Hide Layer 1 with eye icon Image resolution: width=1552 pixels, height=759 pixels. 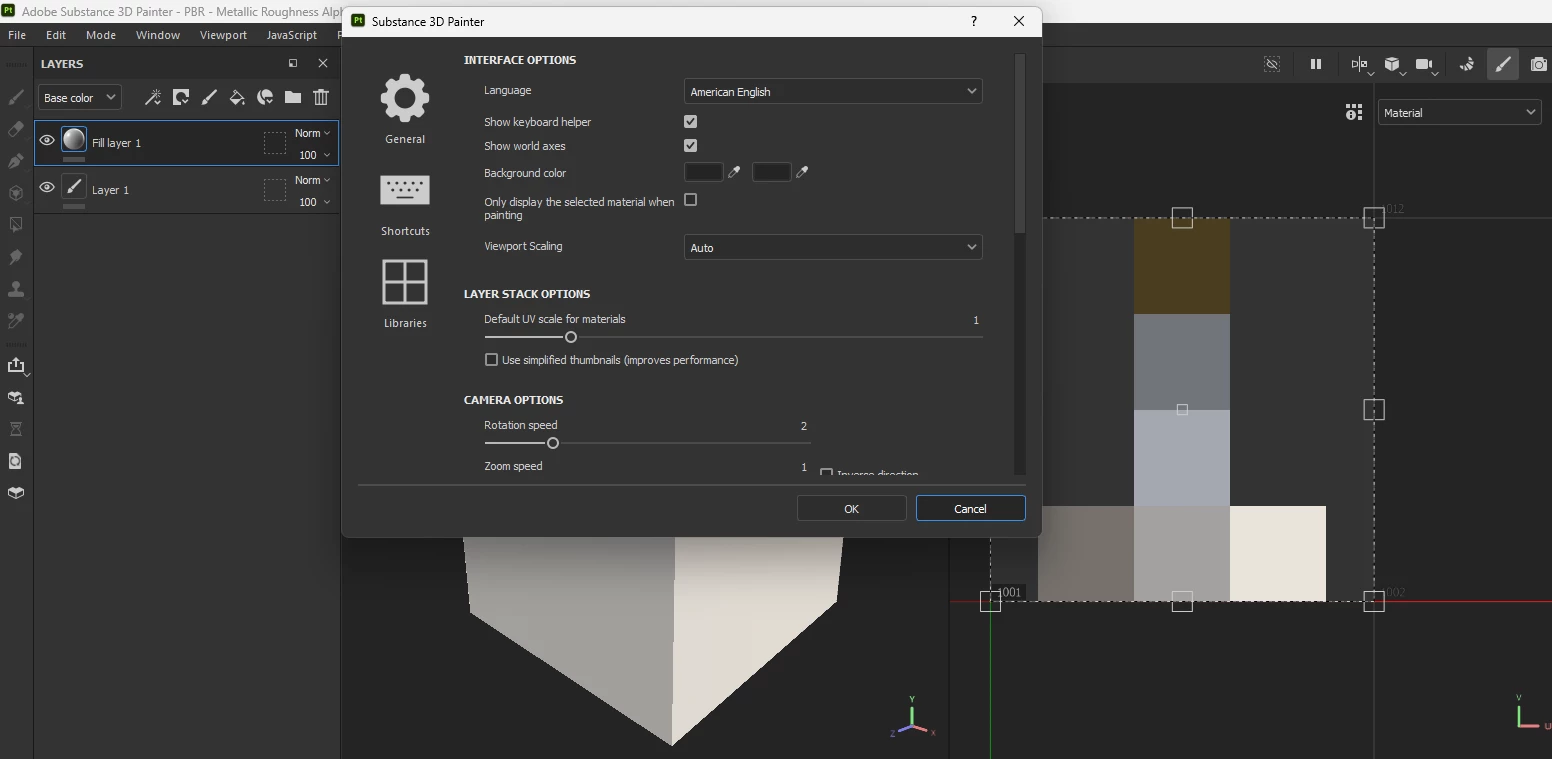pyautogui.click(x=47, y=188)
